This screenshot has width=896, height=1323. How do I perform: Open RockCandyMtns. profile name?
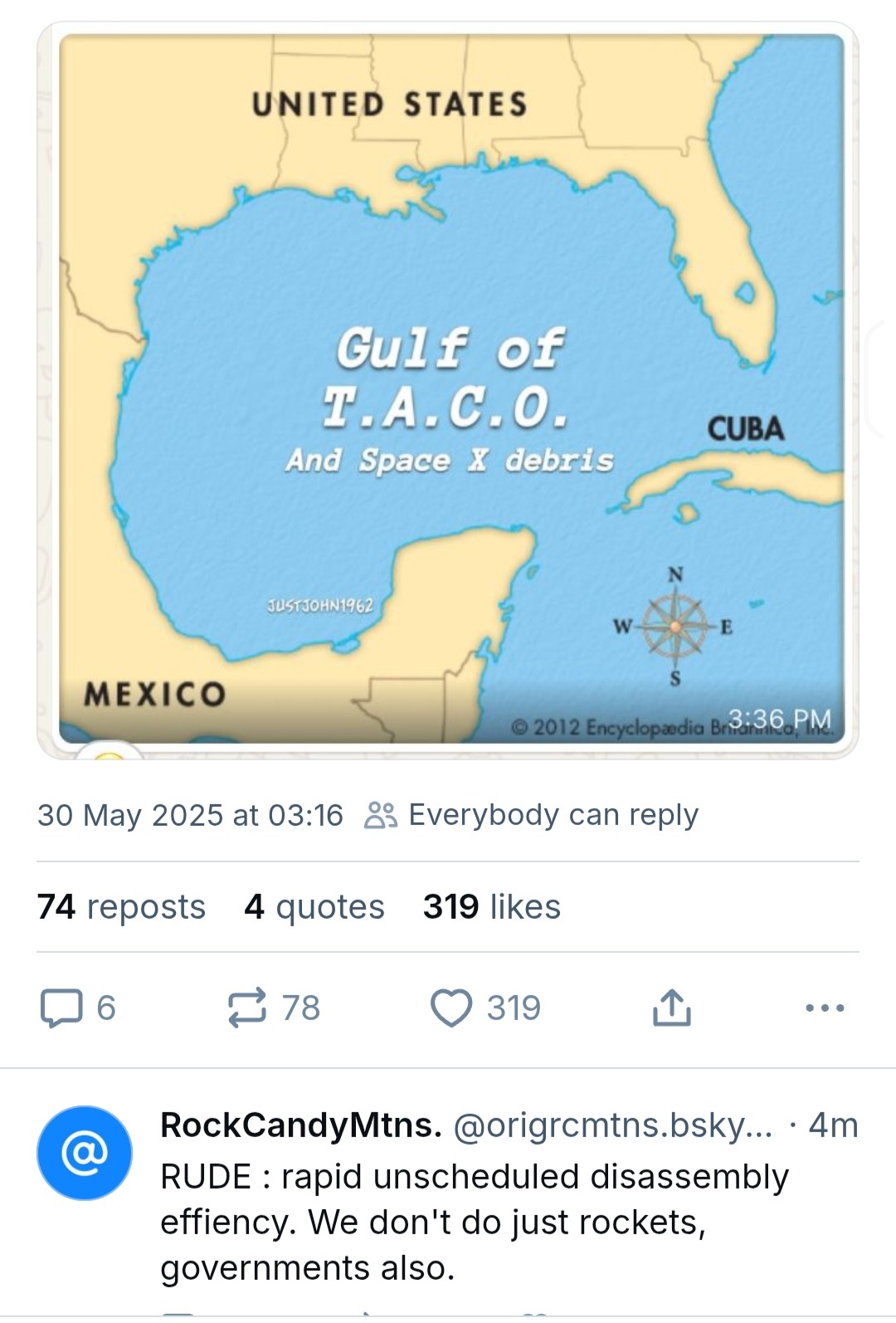301,1125
